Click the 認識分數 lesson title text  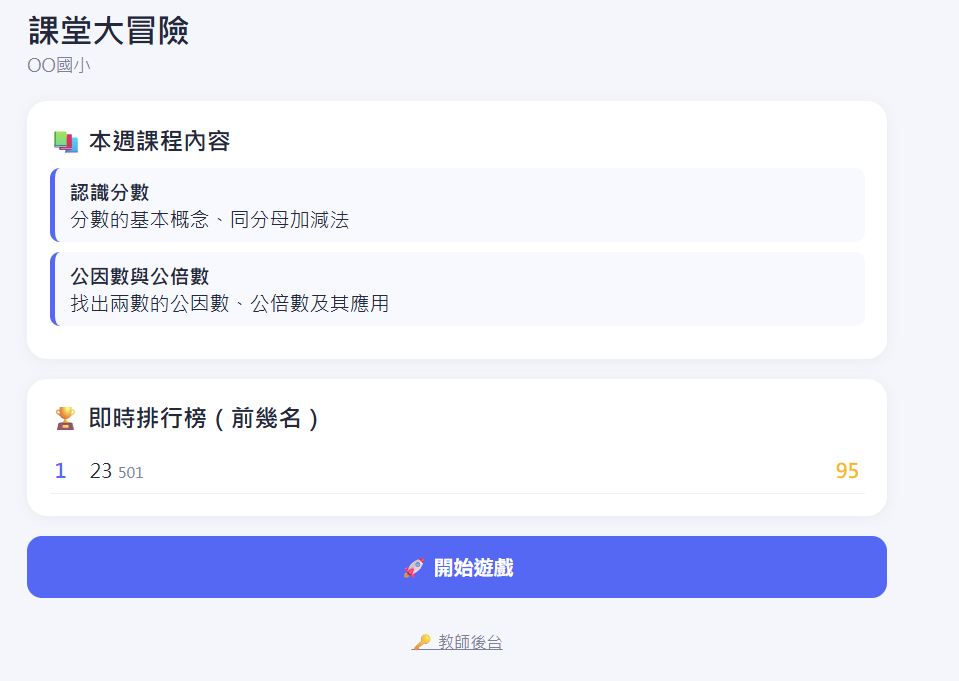coord(110,193)
